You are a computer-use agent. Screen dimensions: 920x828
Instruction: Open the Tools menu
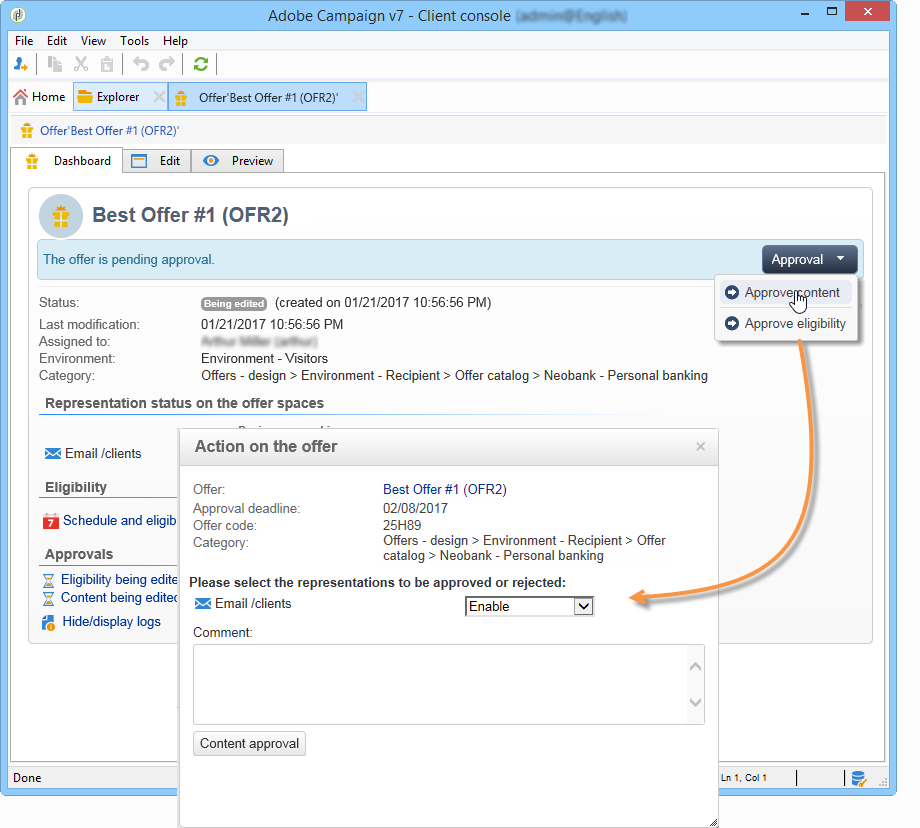click(x=134, y=40)
